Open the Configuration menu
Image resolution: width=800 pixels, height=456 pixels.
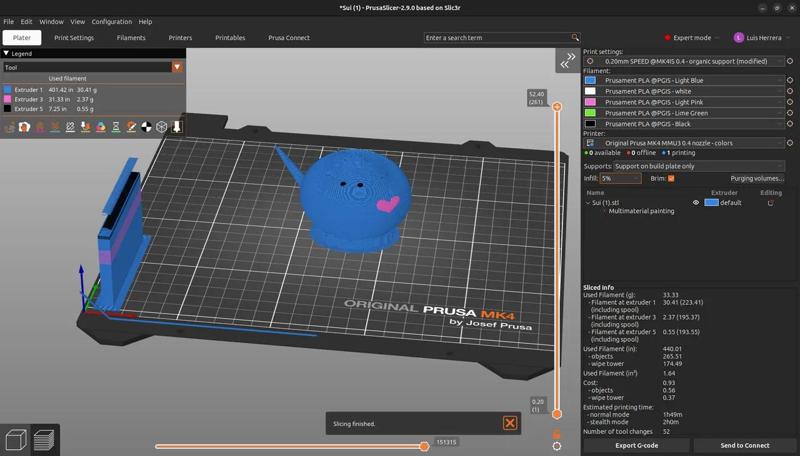pyautogui.click(x=111, y=21)
